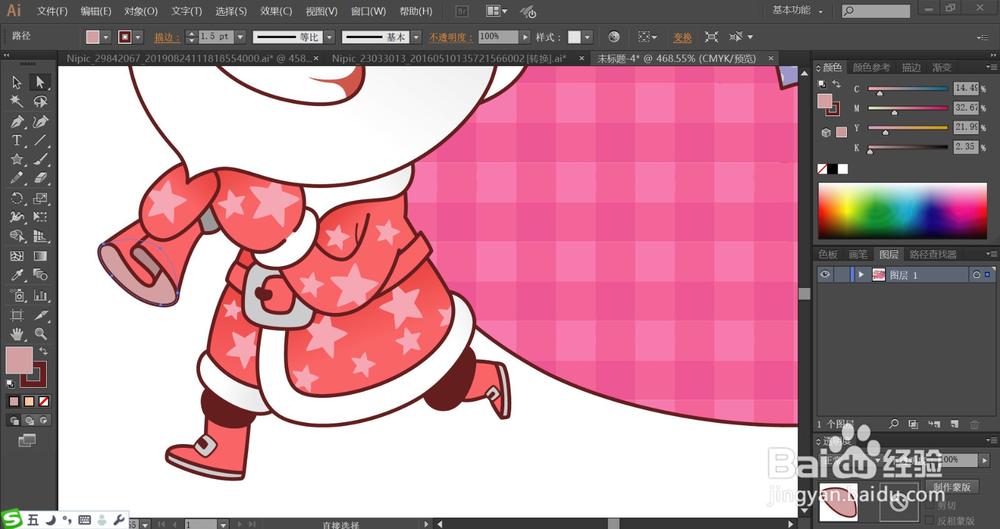Click the 变换 link in control bar

coord(682,38)
